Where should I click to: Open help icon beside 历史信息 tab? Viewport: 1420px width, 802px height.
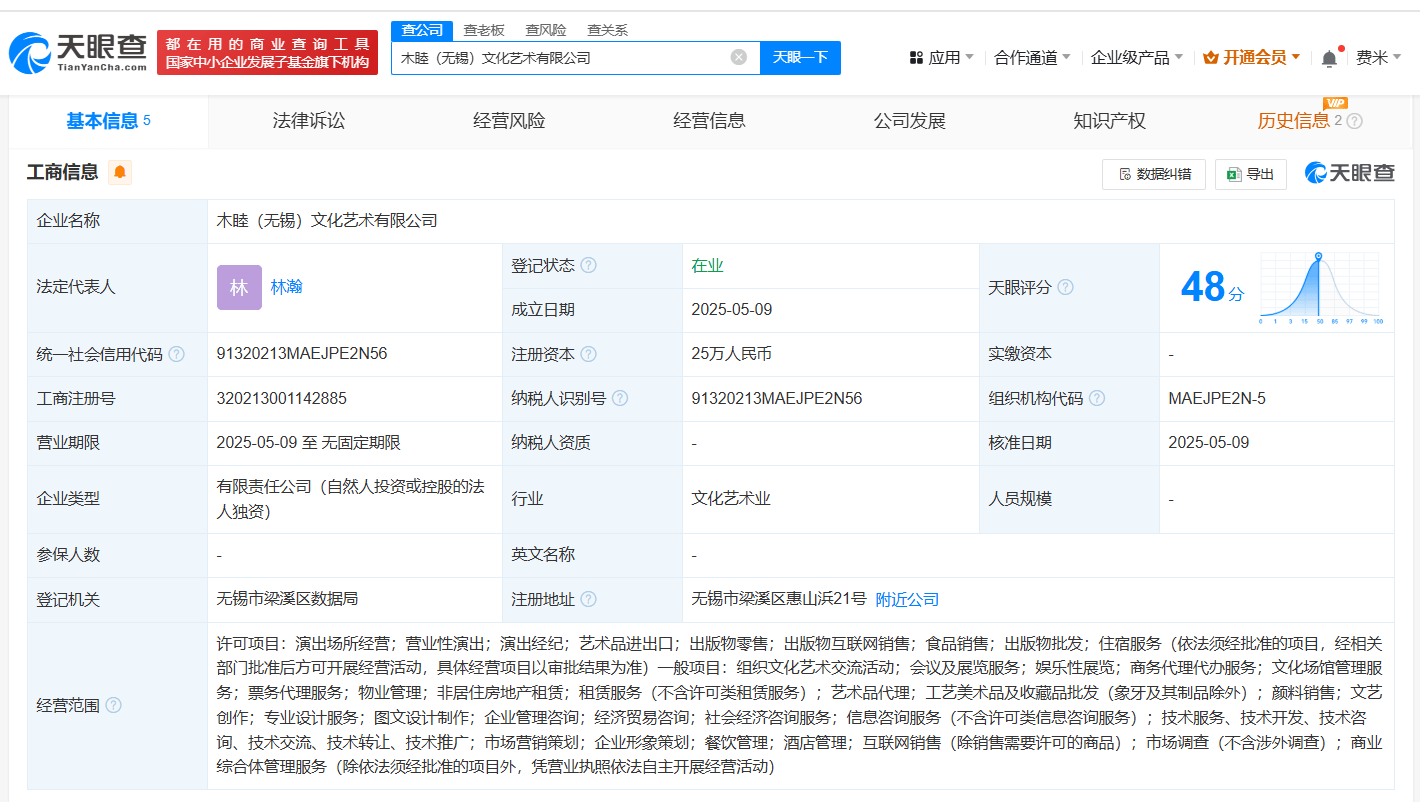point(1354,121)
